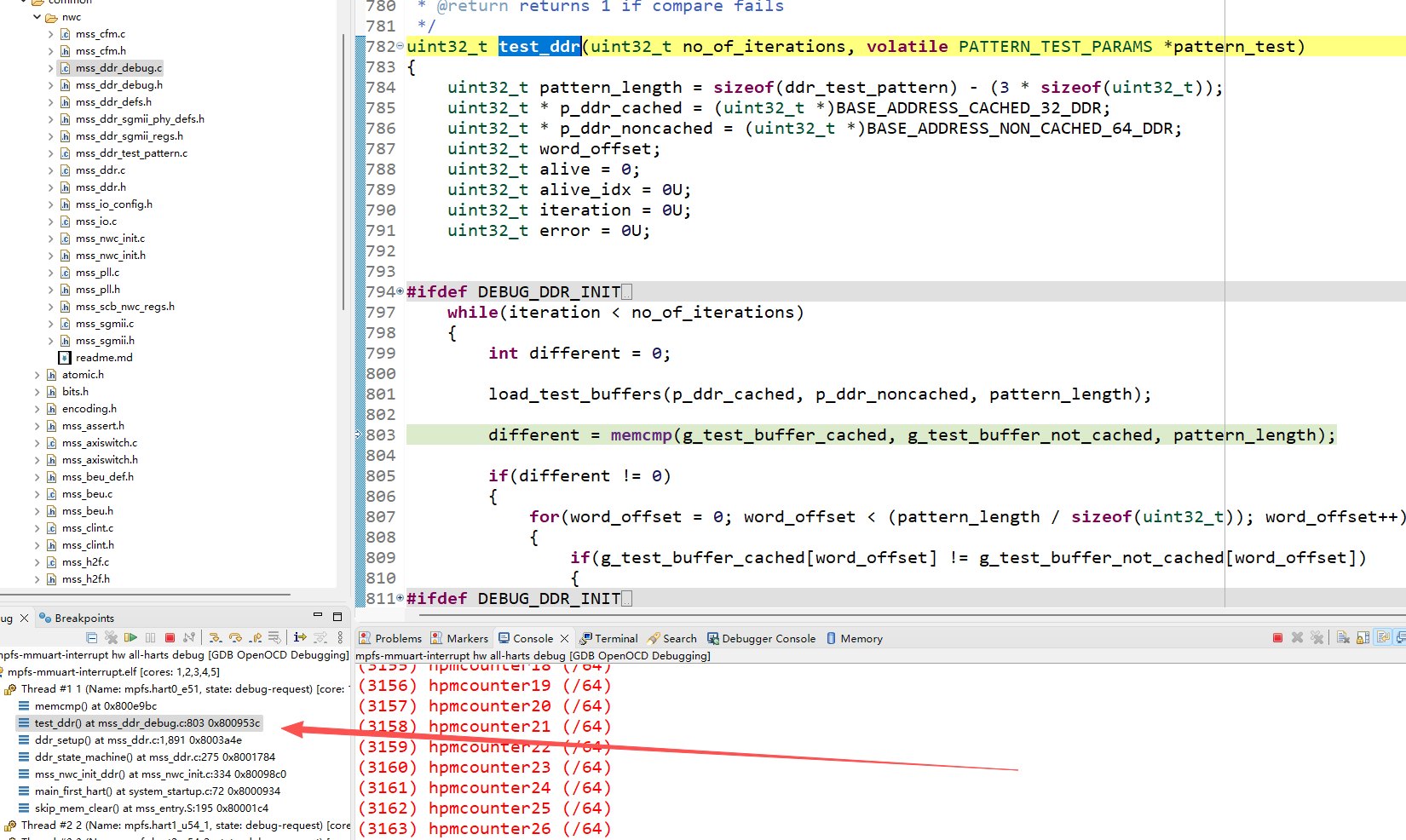
Task: Select the memcmp() stack frame
Action: pyautogui.click(x=95, y=706)
